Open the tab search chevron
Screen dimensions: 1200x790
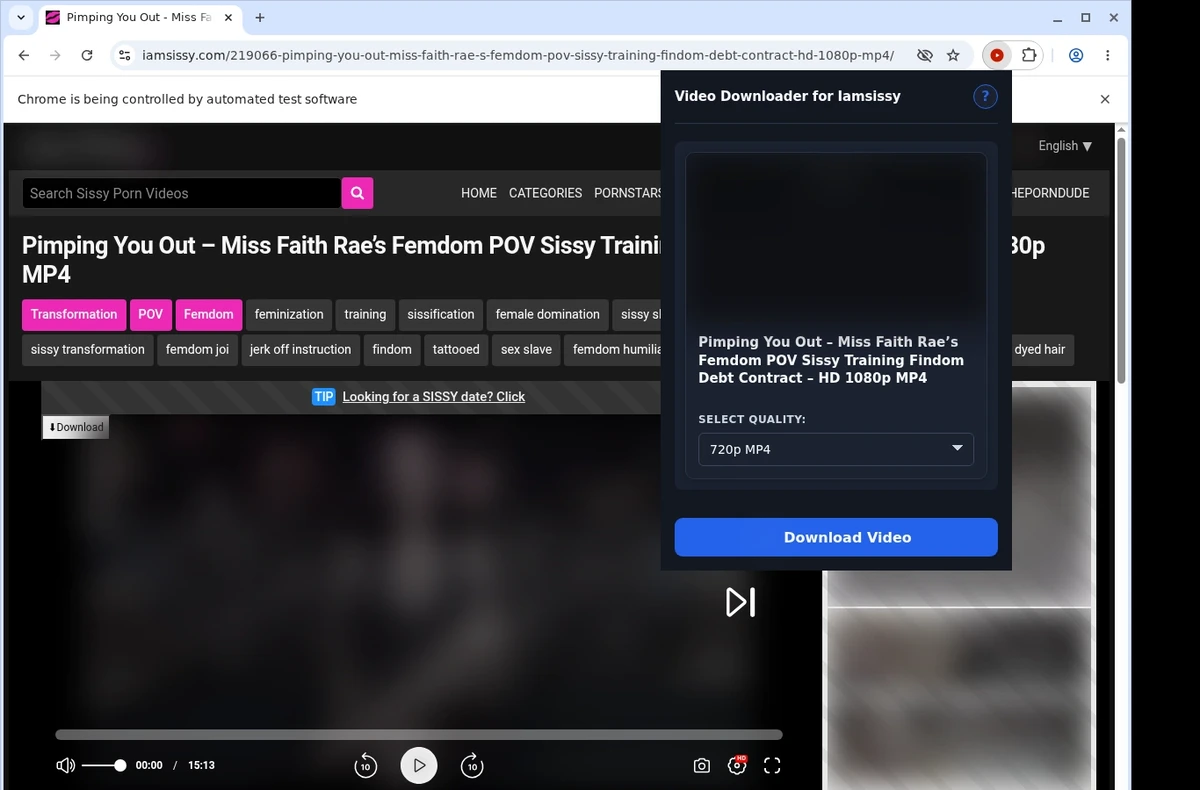pos(21,17)
